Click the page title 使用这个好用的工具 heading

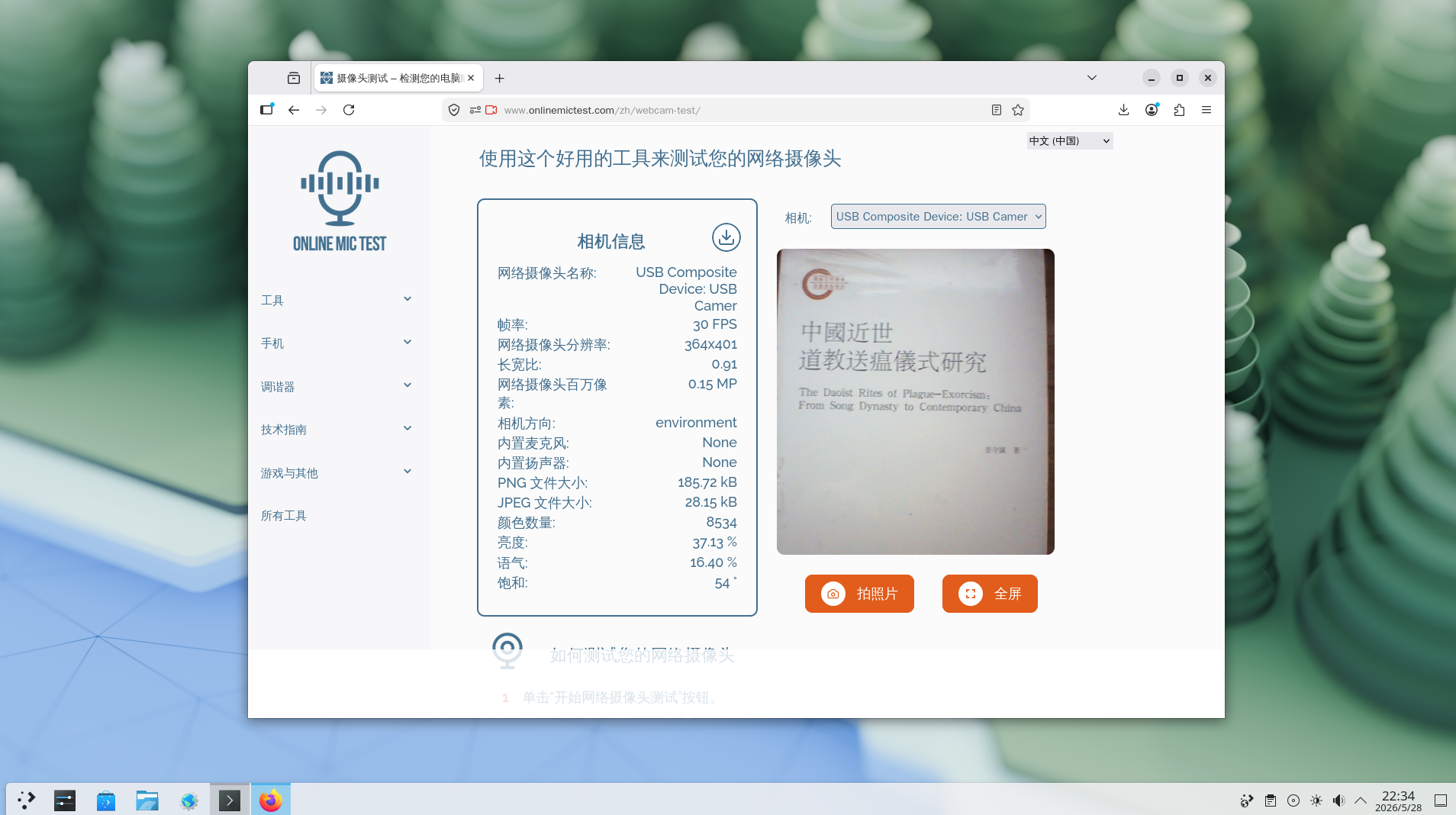(x=660, y=159)
